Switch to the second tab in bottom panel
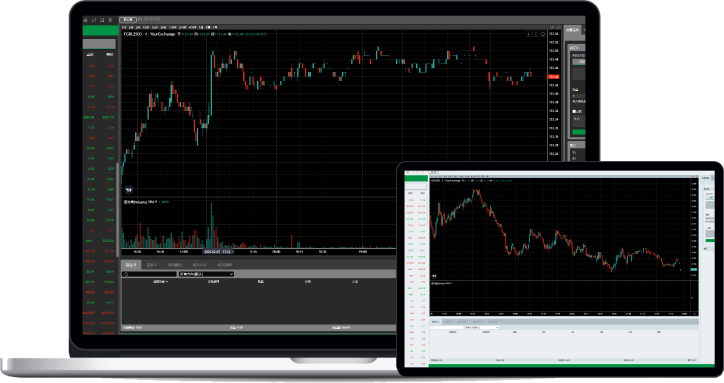The image size is (724, 383). (x=152, y=265)
